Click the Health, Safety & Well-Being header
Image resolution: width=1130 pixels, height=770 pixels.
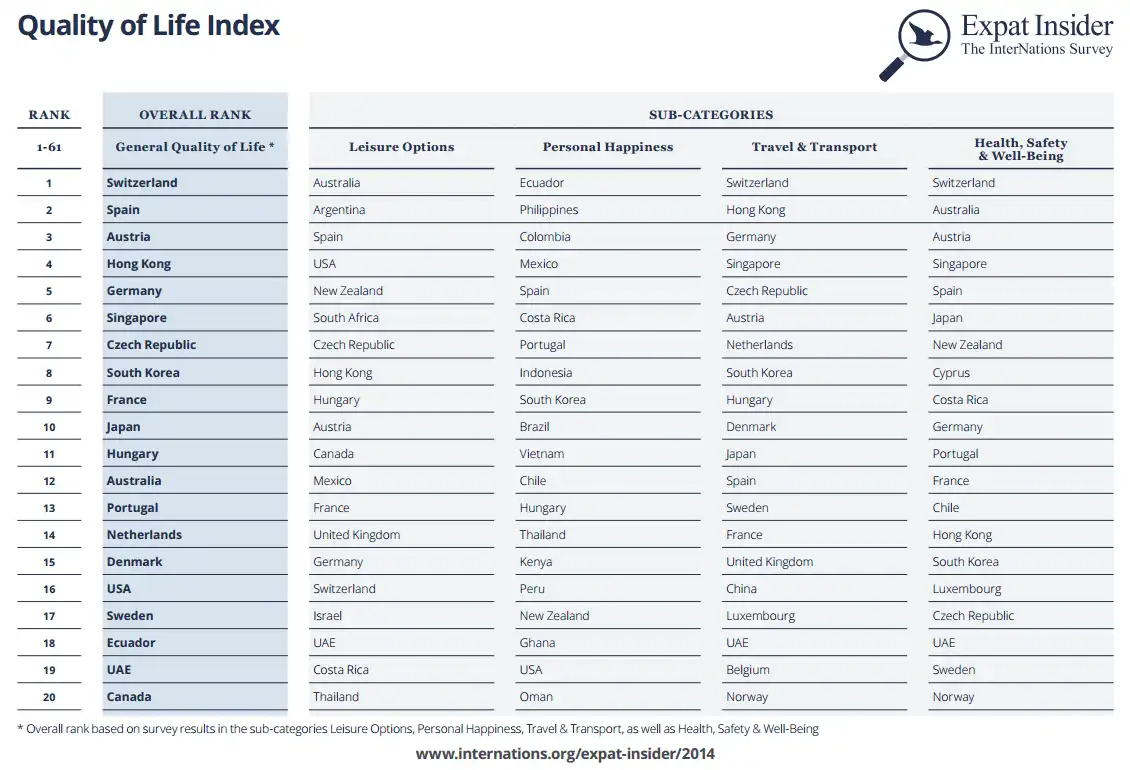[x=1020, y=149]
